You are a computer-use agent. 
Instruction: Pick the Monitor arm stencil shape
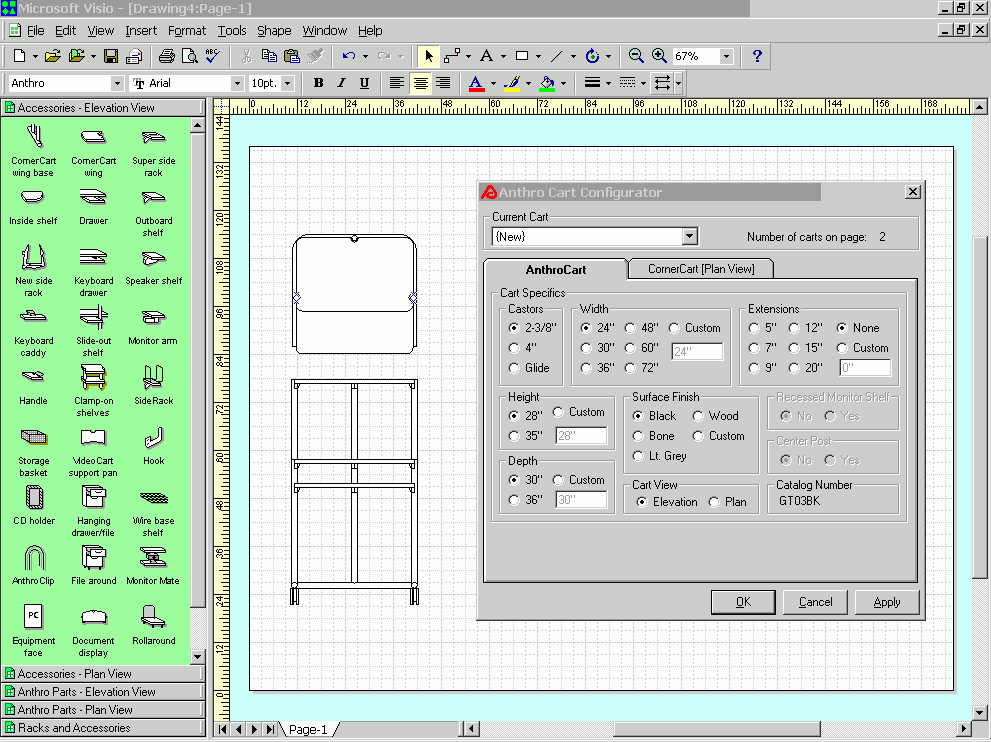click(x=152, y=318)
